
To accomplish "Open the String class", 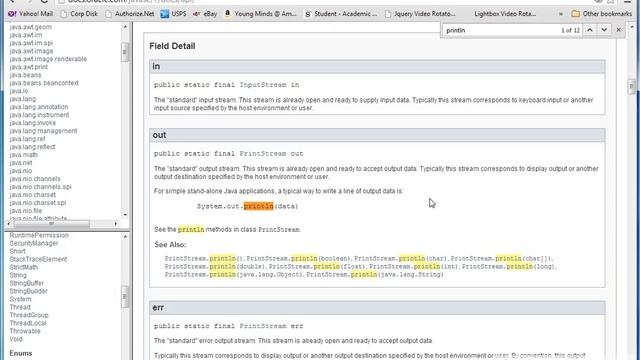I will point(18,276).
